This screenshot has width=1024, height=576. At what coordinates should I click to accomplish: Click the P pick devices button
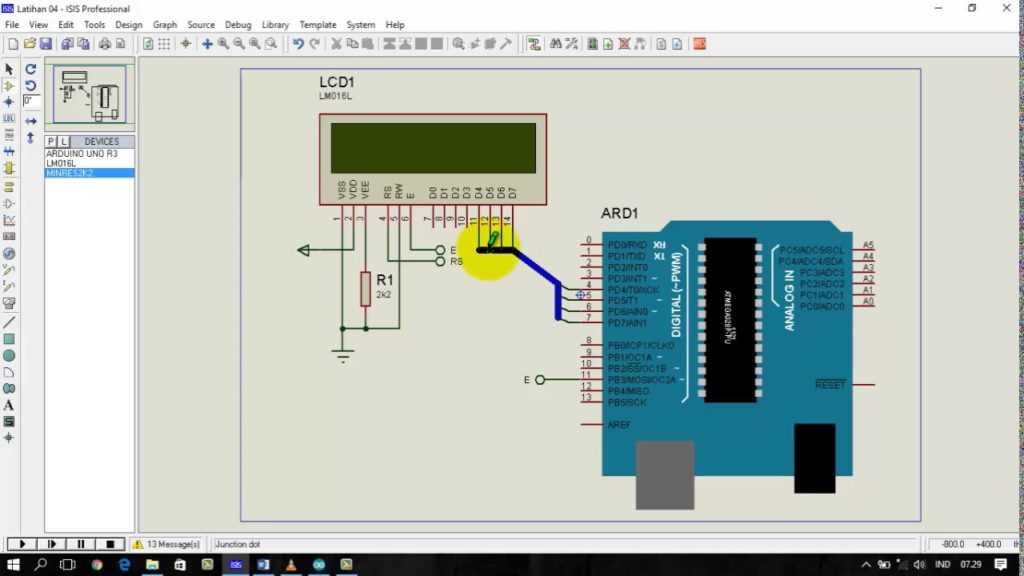pos(51,142)
